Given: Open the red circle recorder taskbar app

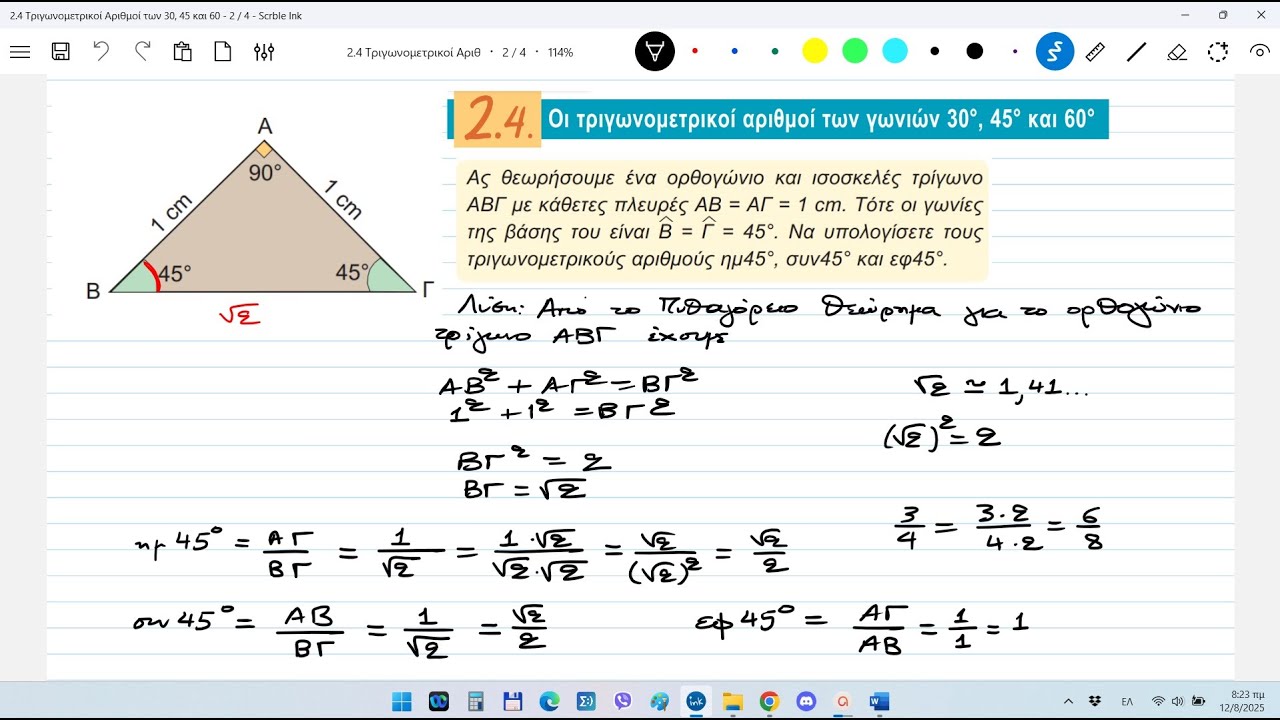Looking at the screenshot, I should coord(843,701).
